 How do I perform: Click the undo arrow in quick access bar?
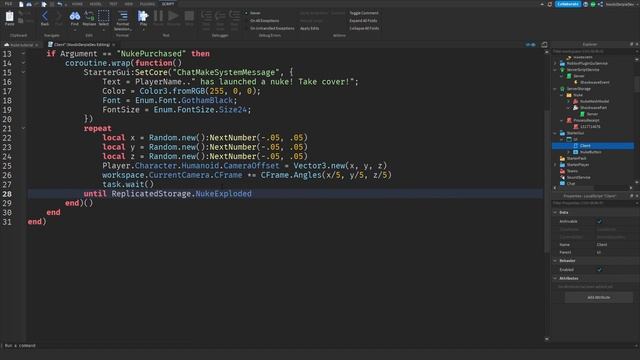point(60,4)
